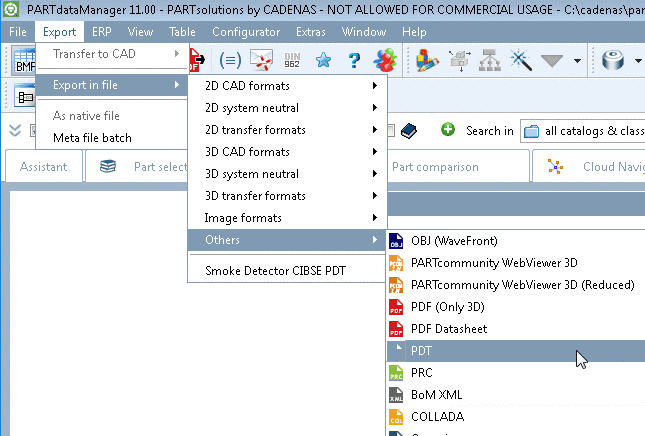
Task: Open dropdown arrow next to triangle icon
Action: 577,61
